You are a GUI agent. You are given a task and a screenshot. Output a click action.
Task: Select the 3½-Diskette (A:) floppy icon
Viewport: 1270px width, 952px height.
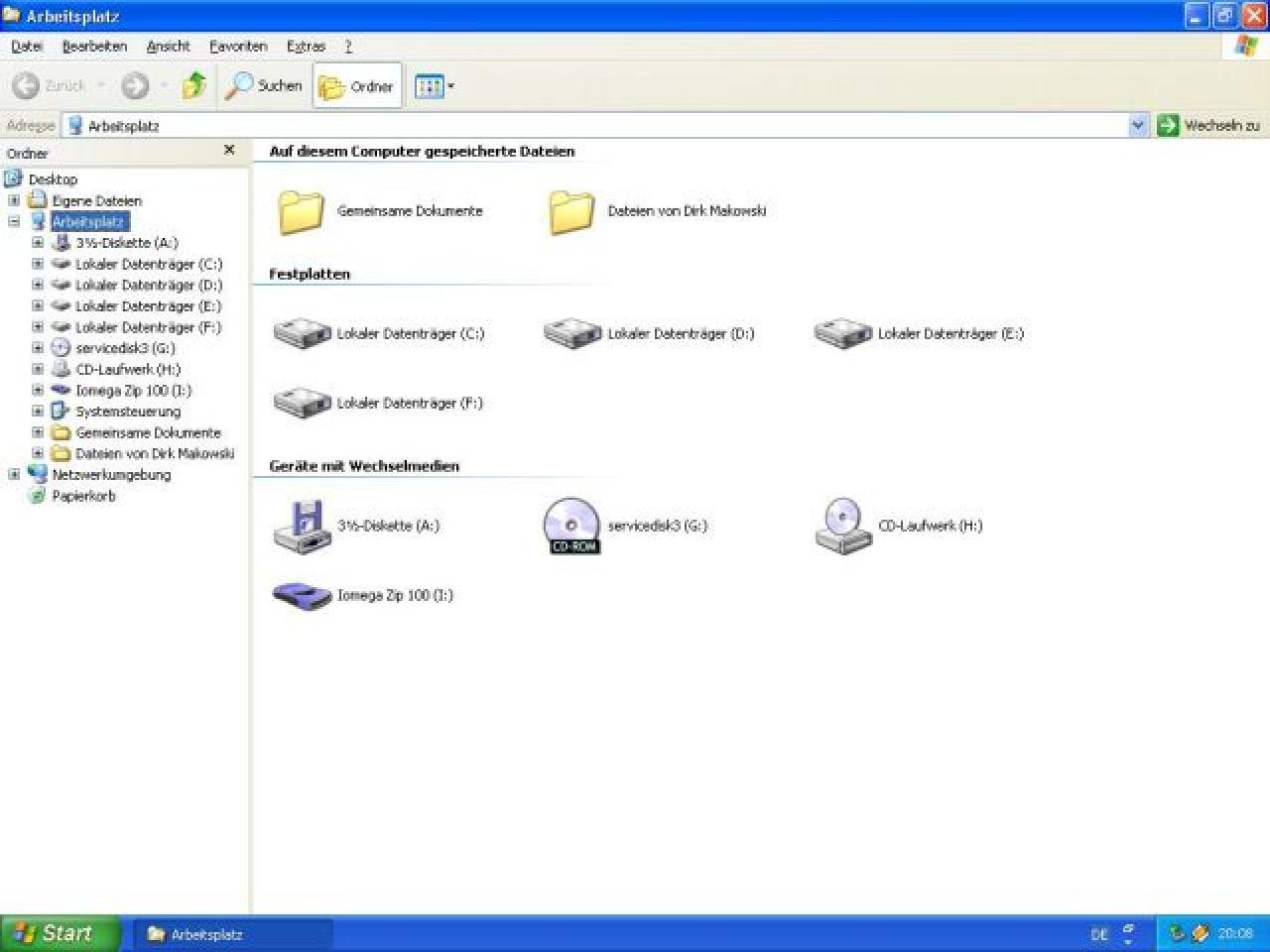pos(301,526)
